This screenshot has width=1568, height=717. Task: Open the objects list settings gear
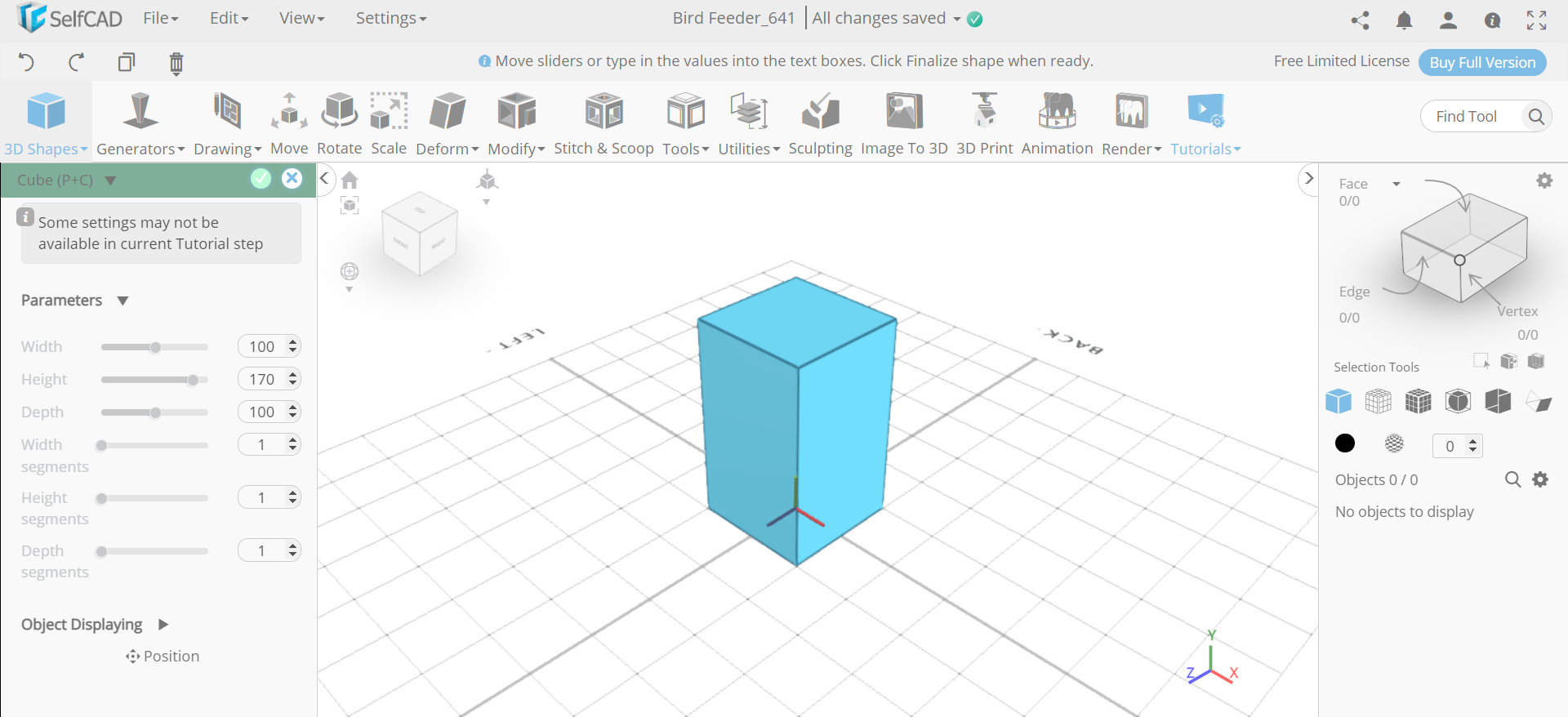pos(1540,479)
